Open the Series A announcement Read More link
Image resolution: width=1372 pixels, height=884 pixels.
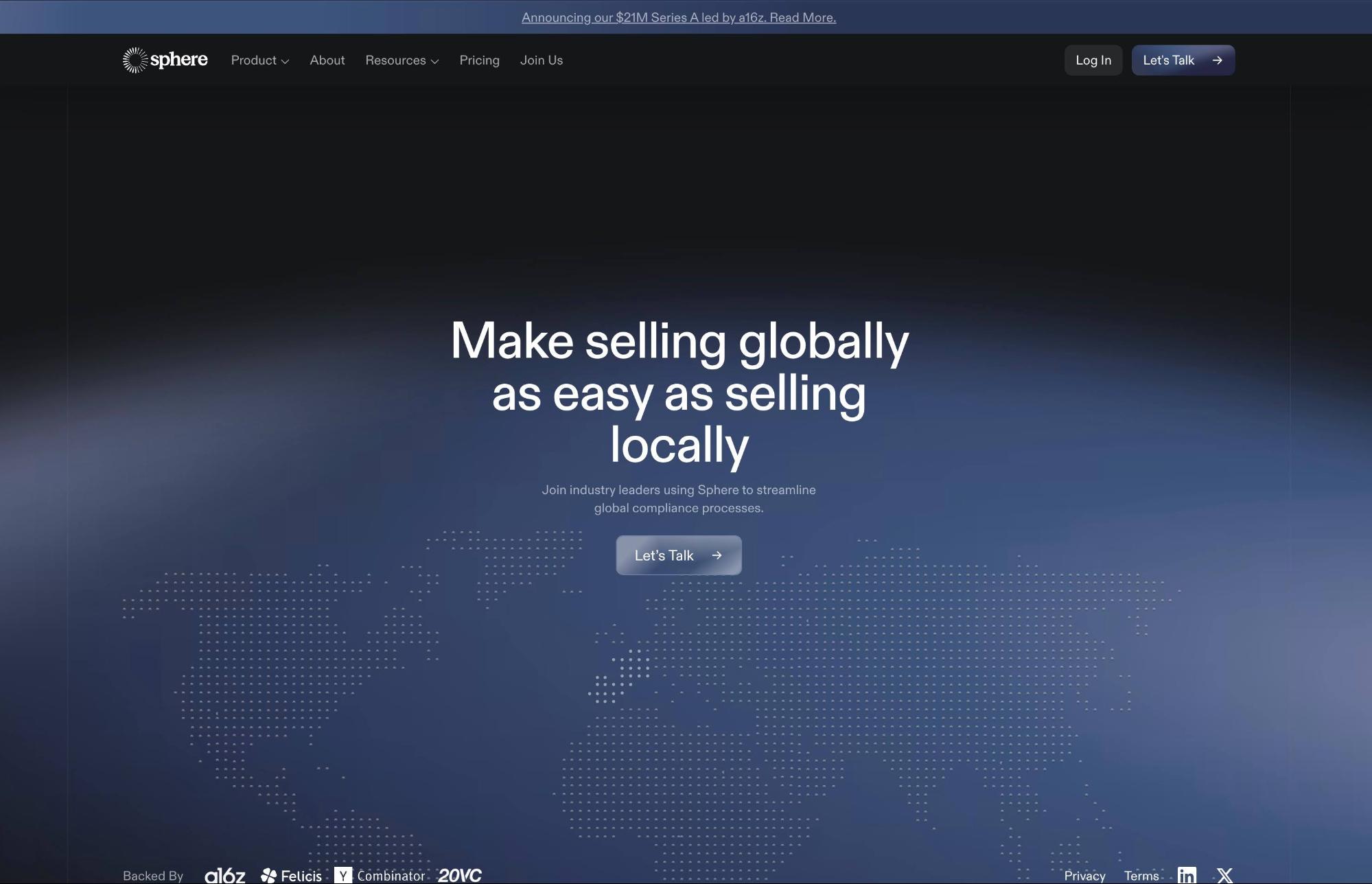[x=678, y=17]
